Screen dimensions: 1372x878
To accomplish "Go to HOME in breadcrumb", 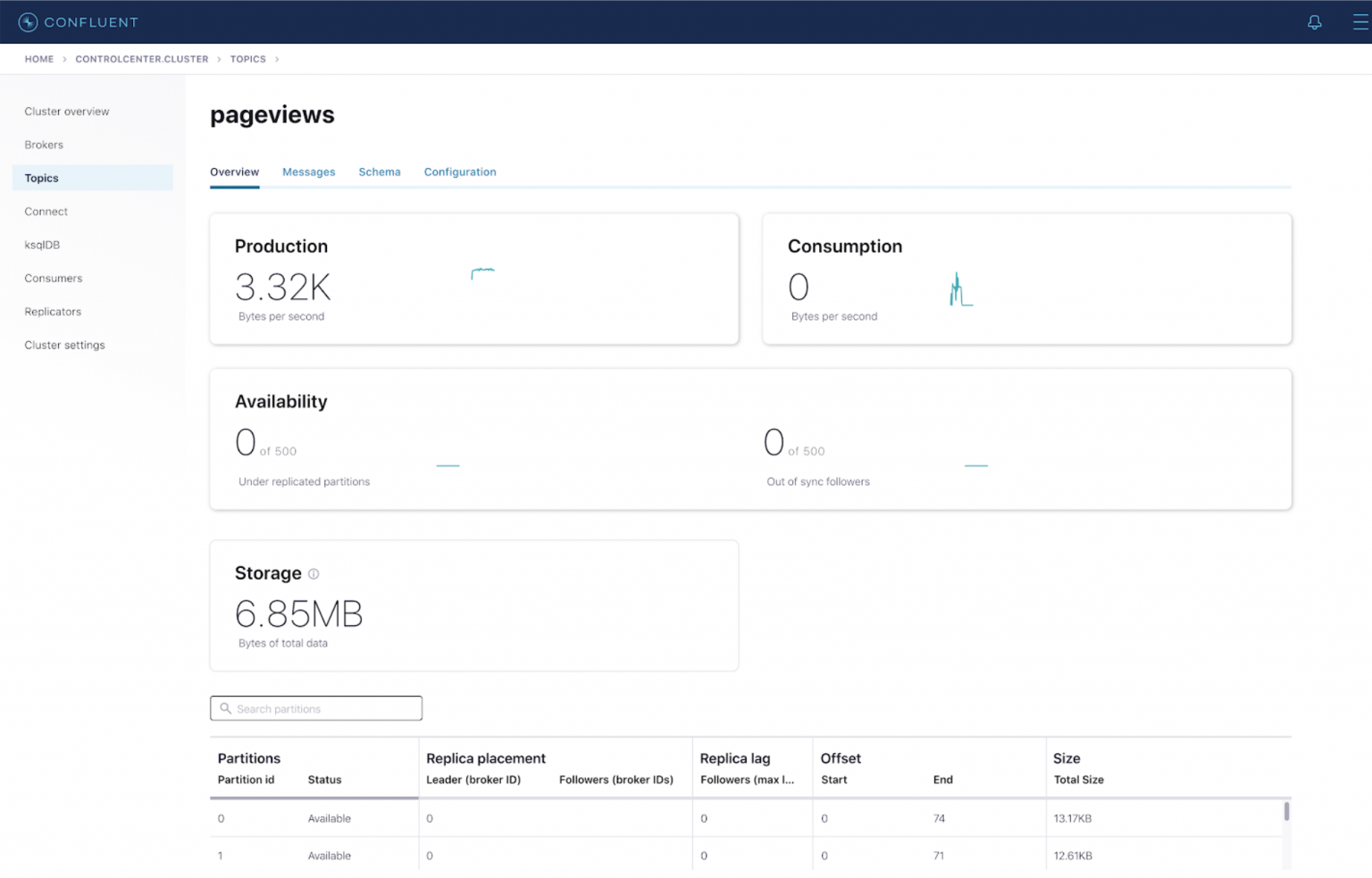I will [39, 59].
